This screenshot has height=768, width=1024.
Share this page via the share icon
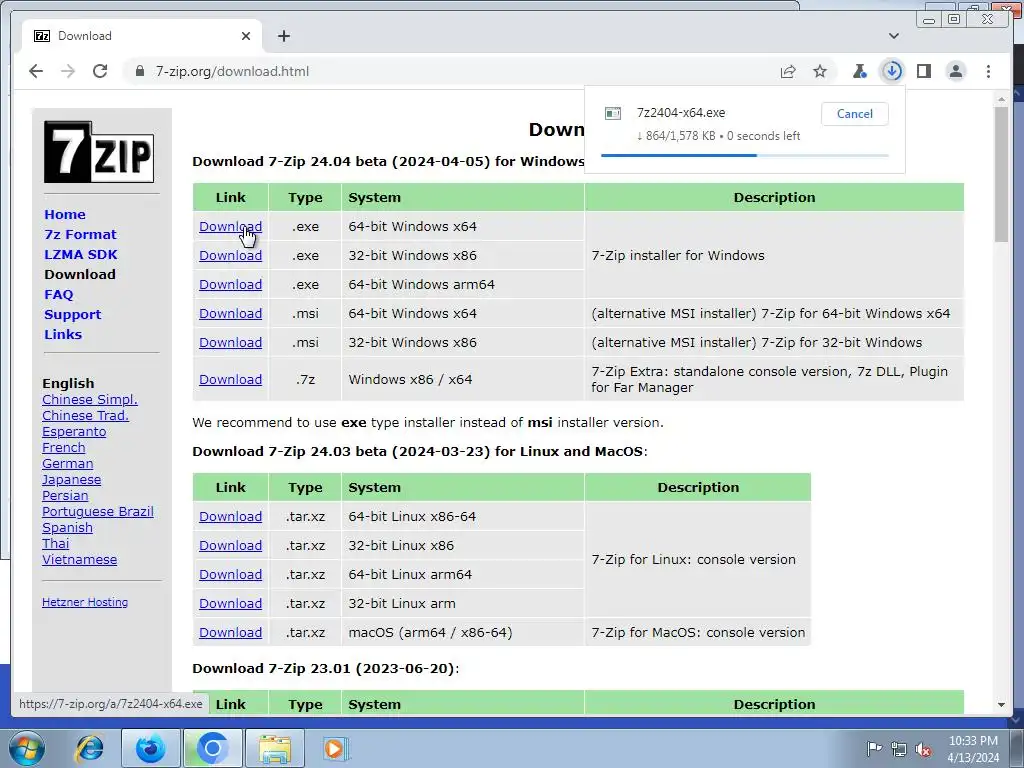(788, 71)
